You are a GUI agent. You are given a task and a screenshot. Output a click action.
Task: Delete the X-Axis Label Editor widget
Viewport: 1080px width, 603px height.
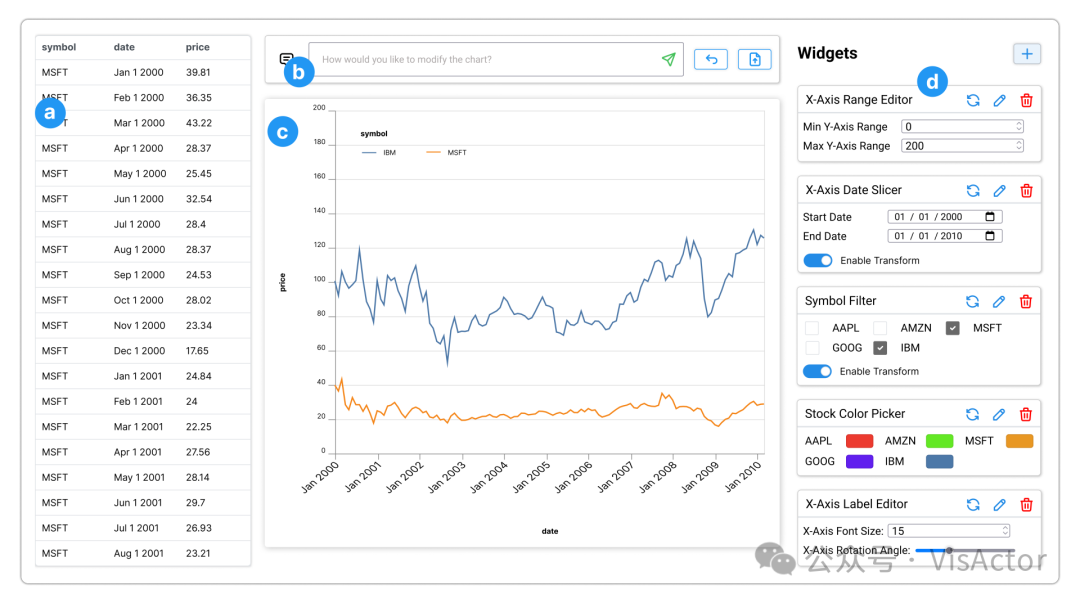1026,505
